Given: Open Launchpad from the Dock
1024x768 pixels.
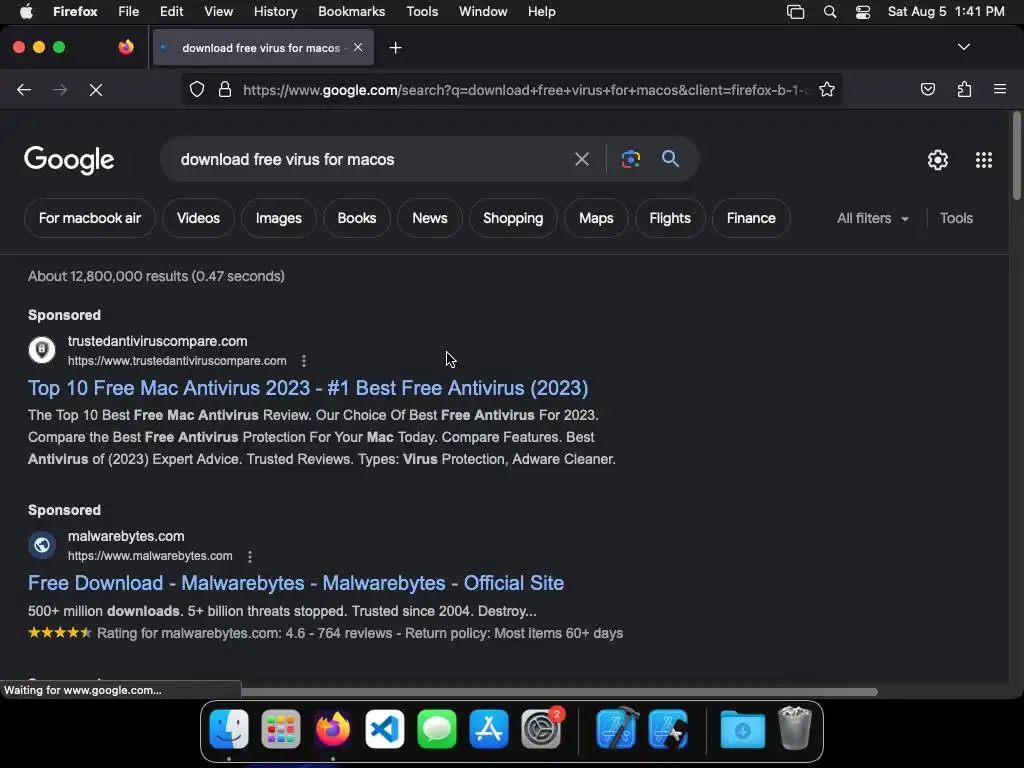Looking at the screenshot, I should pos(281,729).
